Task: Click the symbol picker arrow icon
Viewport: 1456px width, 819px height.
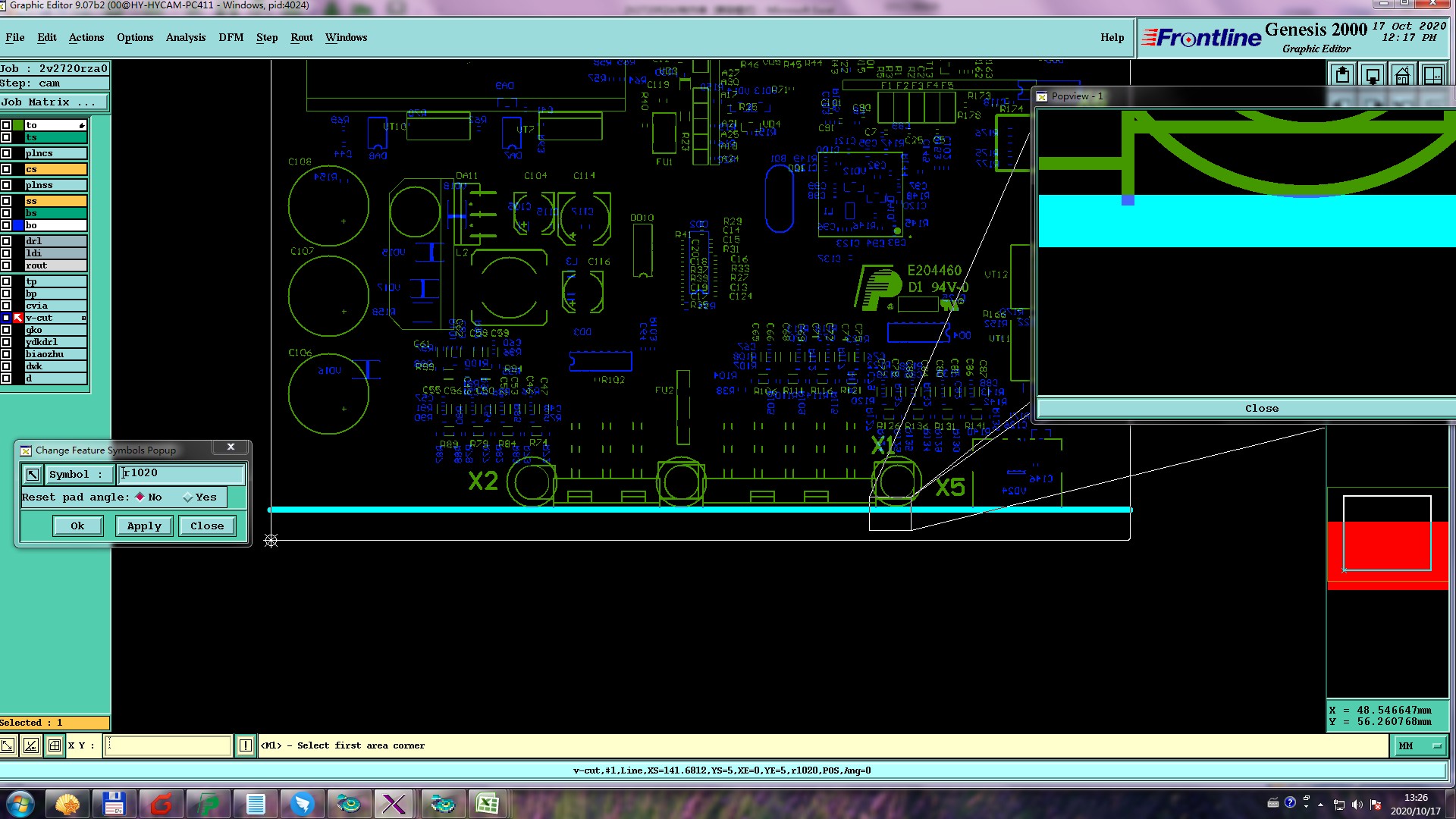Action: click(x=32, y=475)
